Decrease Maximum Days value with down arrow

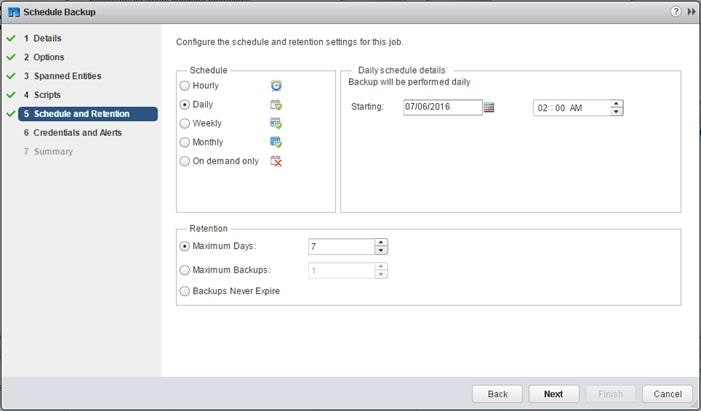pyautogui.click(x=380, y=250)
